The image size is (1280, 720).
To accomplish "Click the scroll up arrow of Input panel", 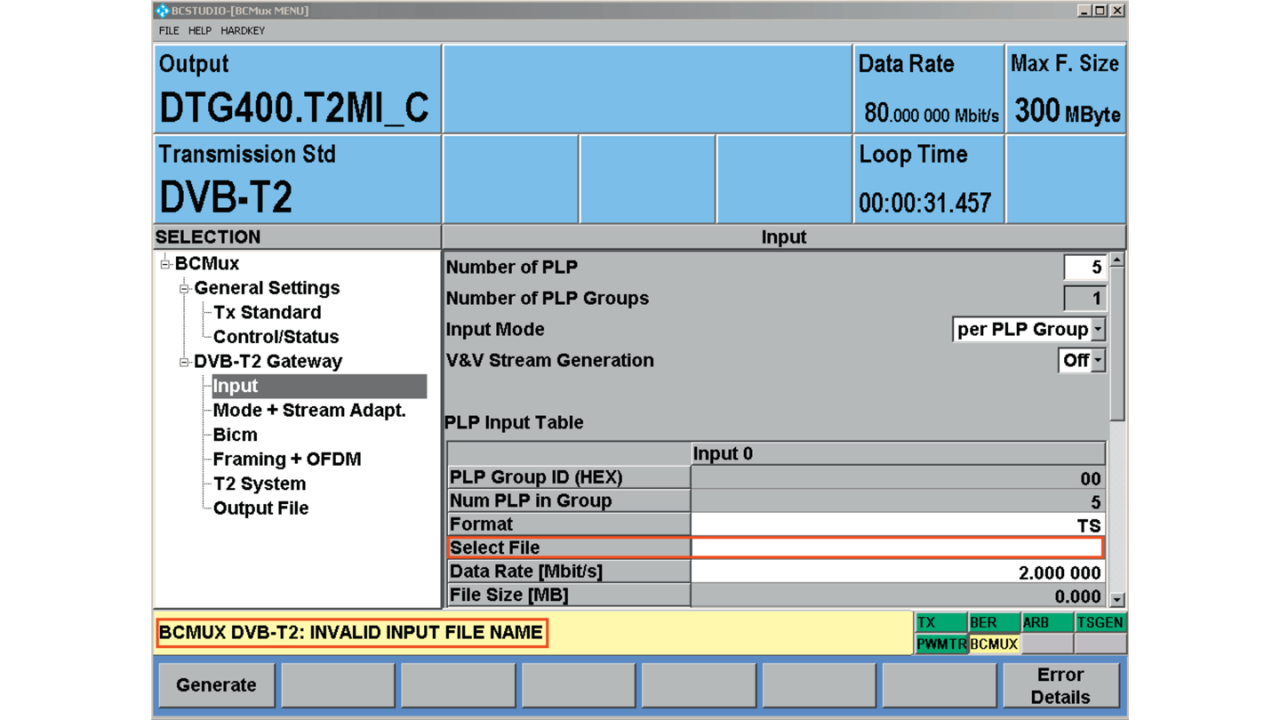I will 1118,260.
